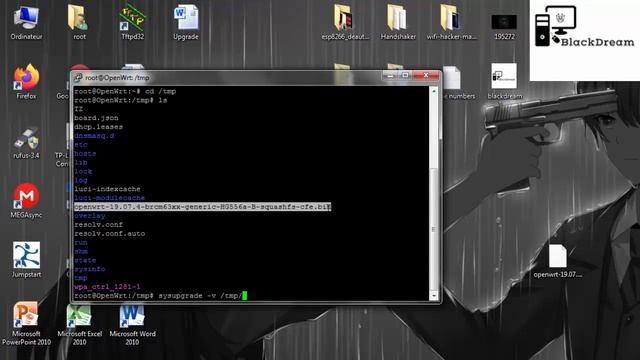Click the PuTTY icon in terminal title bar
The image size is (640, 360).
[x=78, y=77]
